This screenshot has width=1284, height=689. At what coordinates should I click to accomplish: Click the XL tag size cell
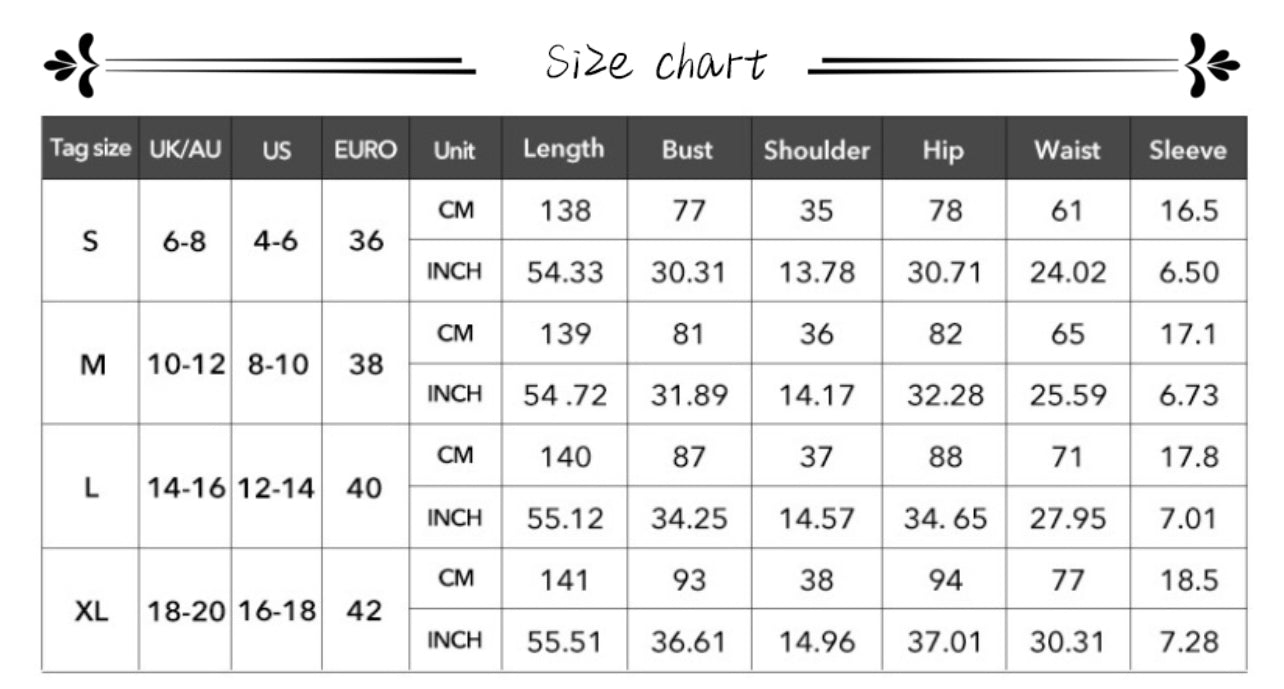(91, 610)
